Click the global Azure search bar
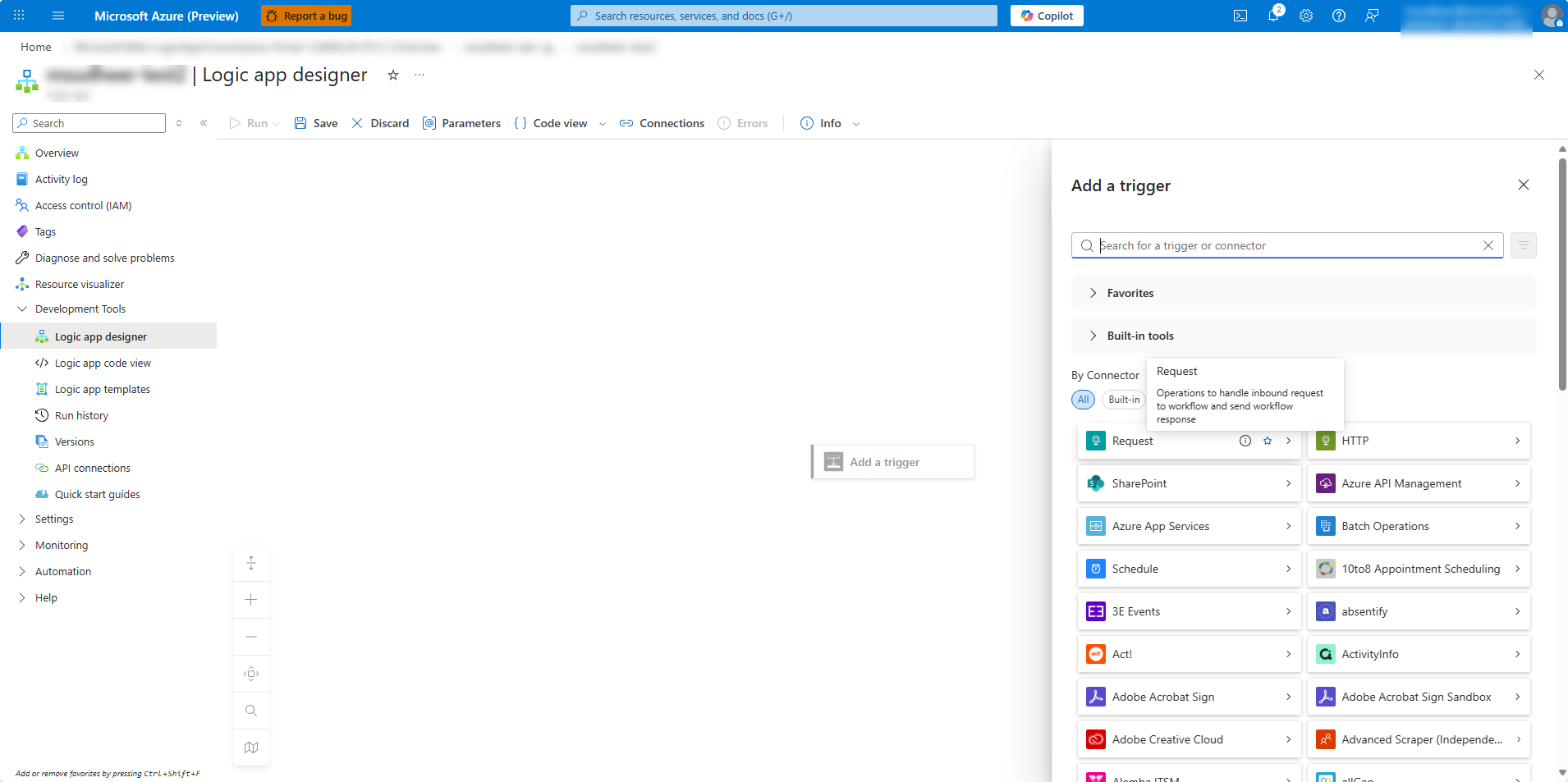This screenshot has height=782, width=1568. [x=784, y=16]
